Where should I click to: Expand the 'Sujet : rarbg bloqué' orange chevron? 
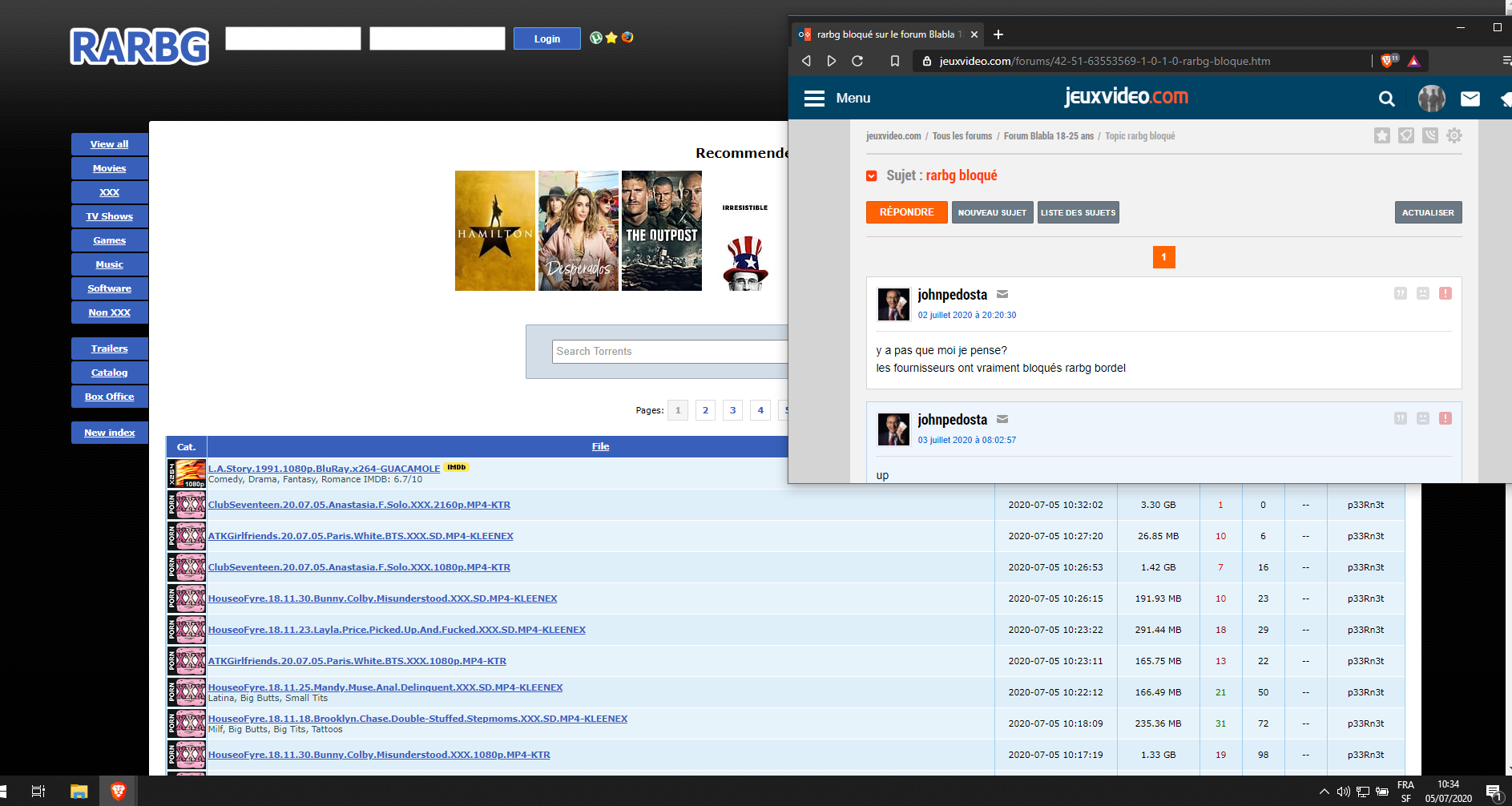pos(872,176)
